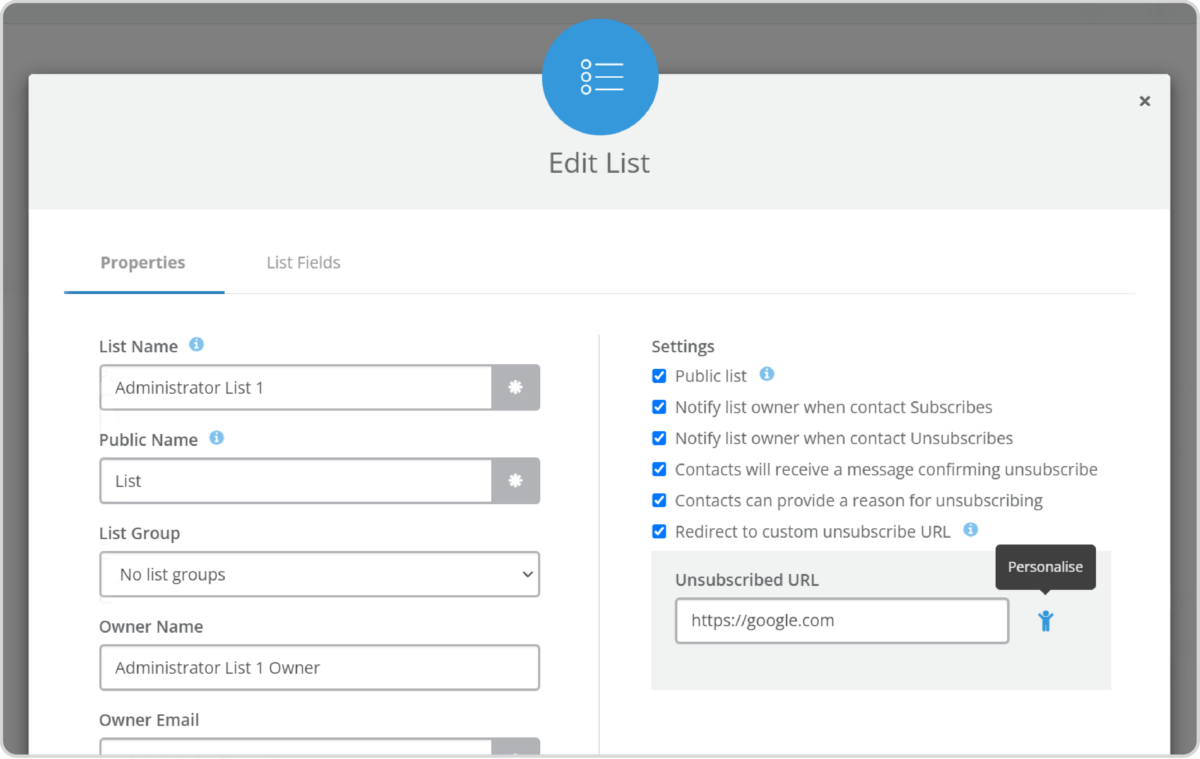Close the Edit List dialog

coord(1144,101)
